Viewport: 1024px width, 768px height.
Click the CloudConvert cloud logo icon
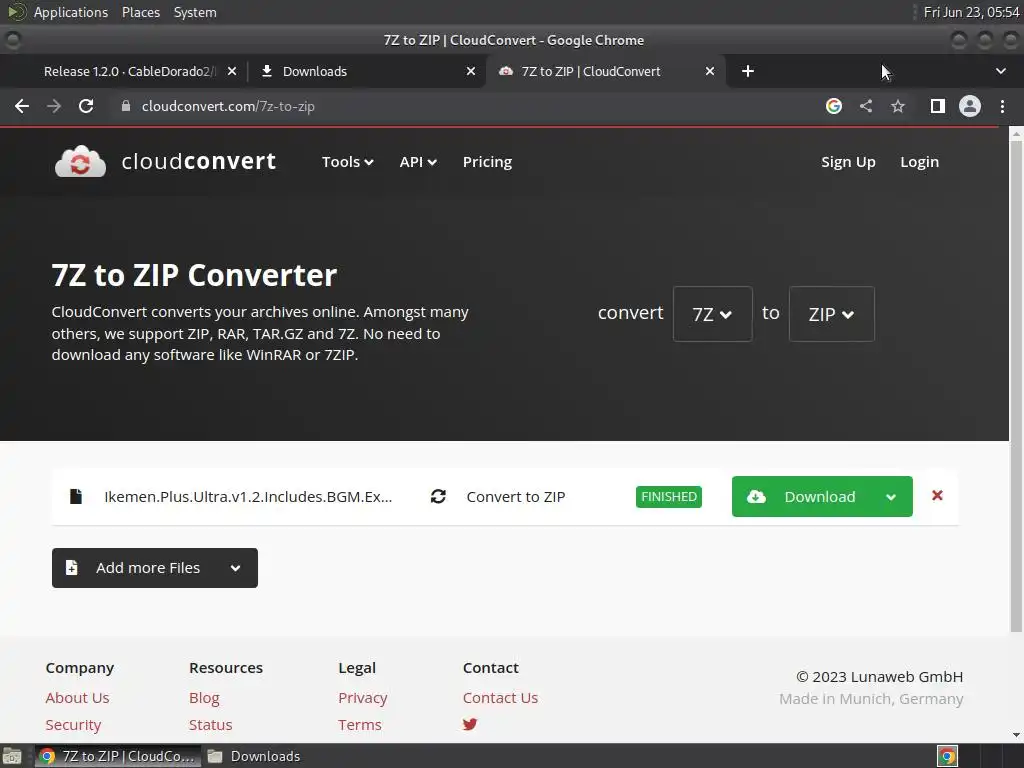(x=80, y=161)
